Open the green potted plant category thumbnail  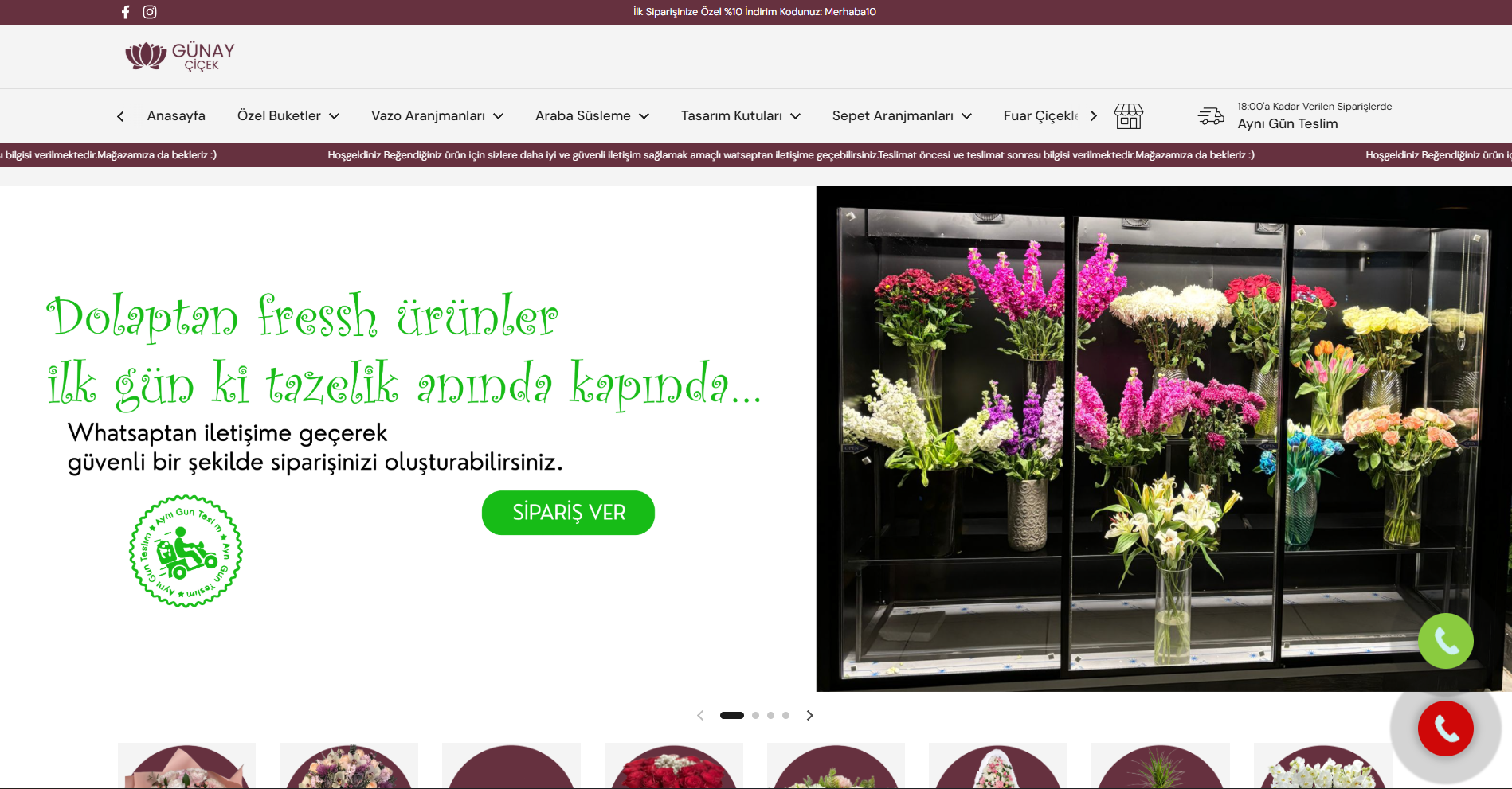pyautogui.click(x=1160, y=767)
